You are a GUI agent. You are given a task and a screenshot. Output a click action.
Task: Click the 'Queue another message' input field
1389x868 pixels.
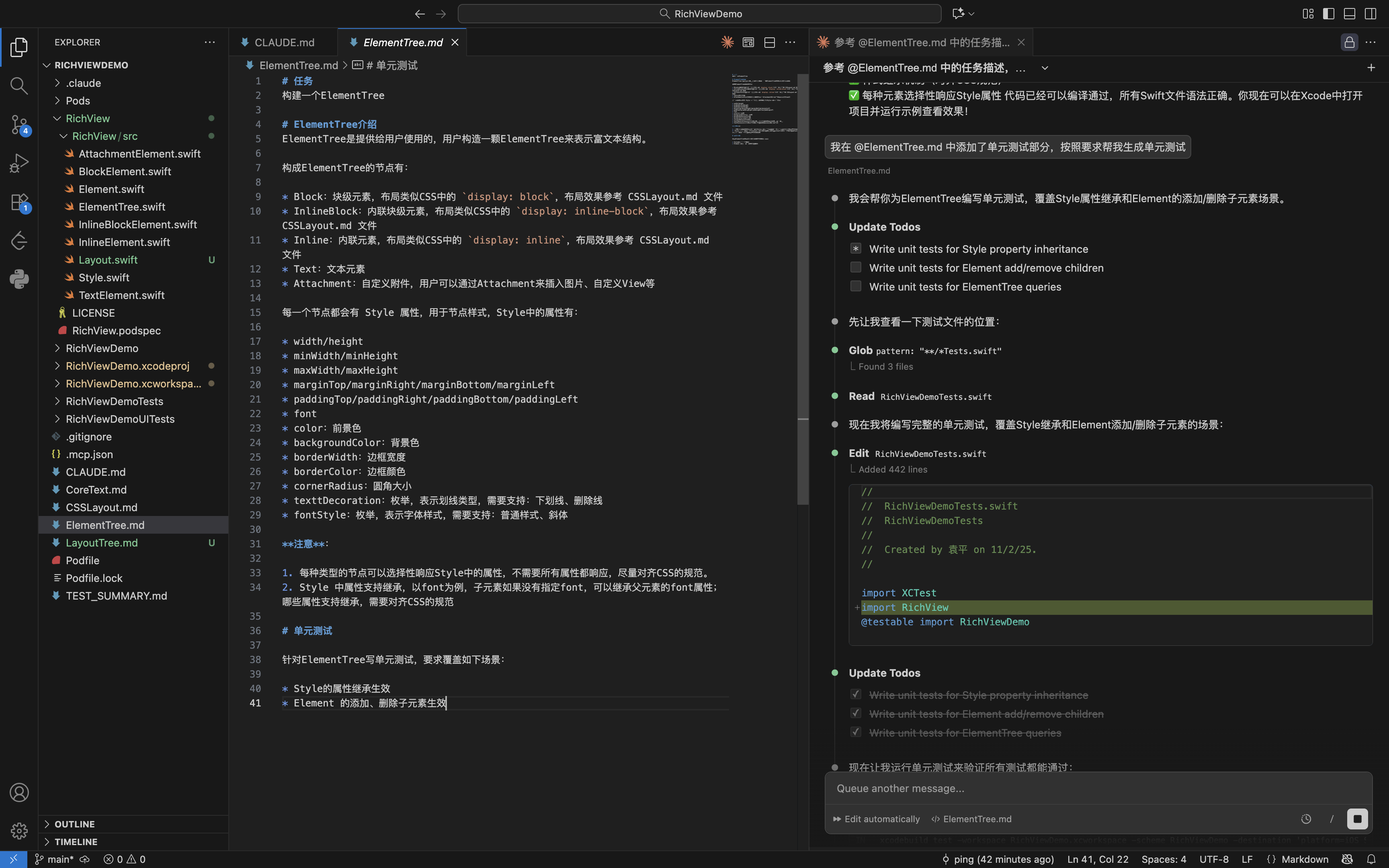point(1090,788)
